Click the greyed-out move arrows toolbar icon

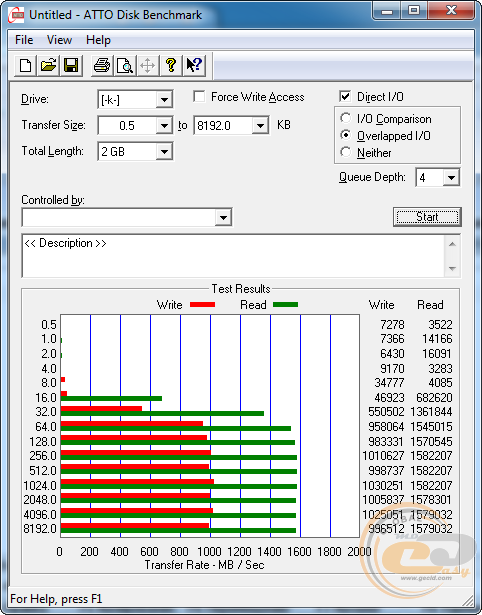[x=147, y=65]
